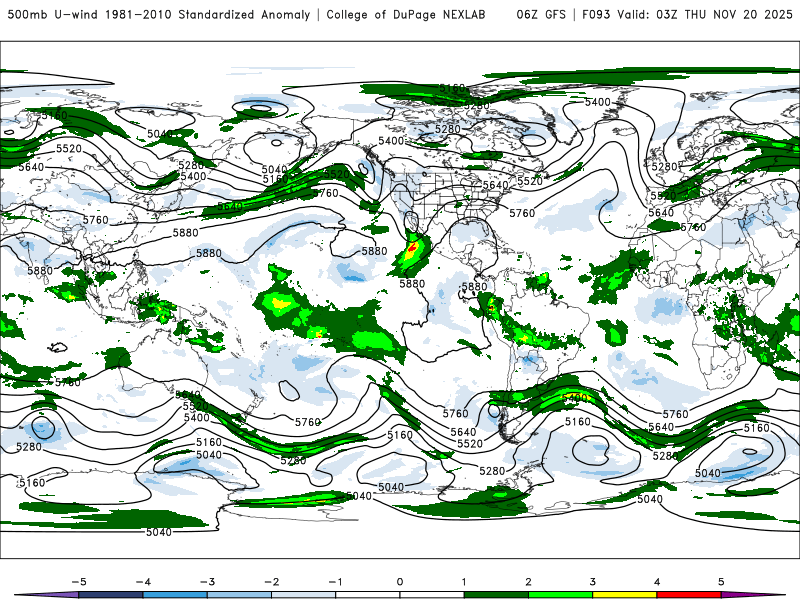Click the '5400' label inside the South Atlantic yellow band
Viewport: 800px width, 600px height.
click(574, 397)
